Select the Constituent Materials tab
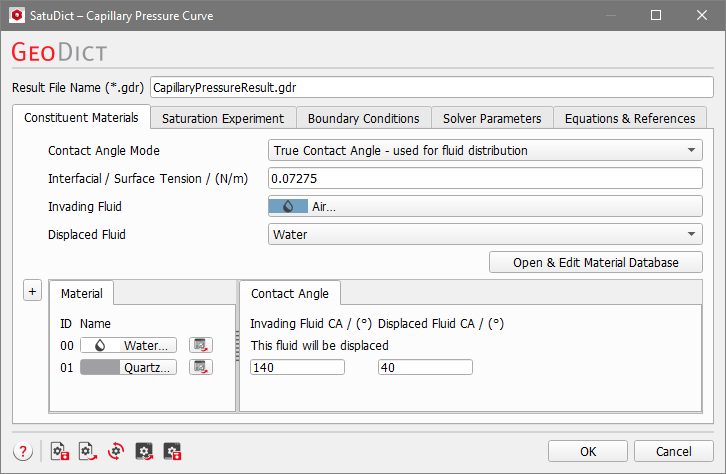 (81, 118)
